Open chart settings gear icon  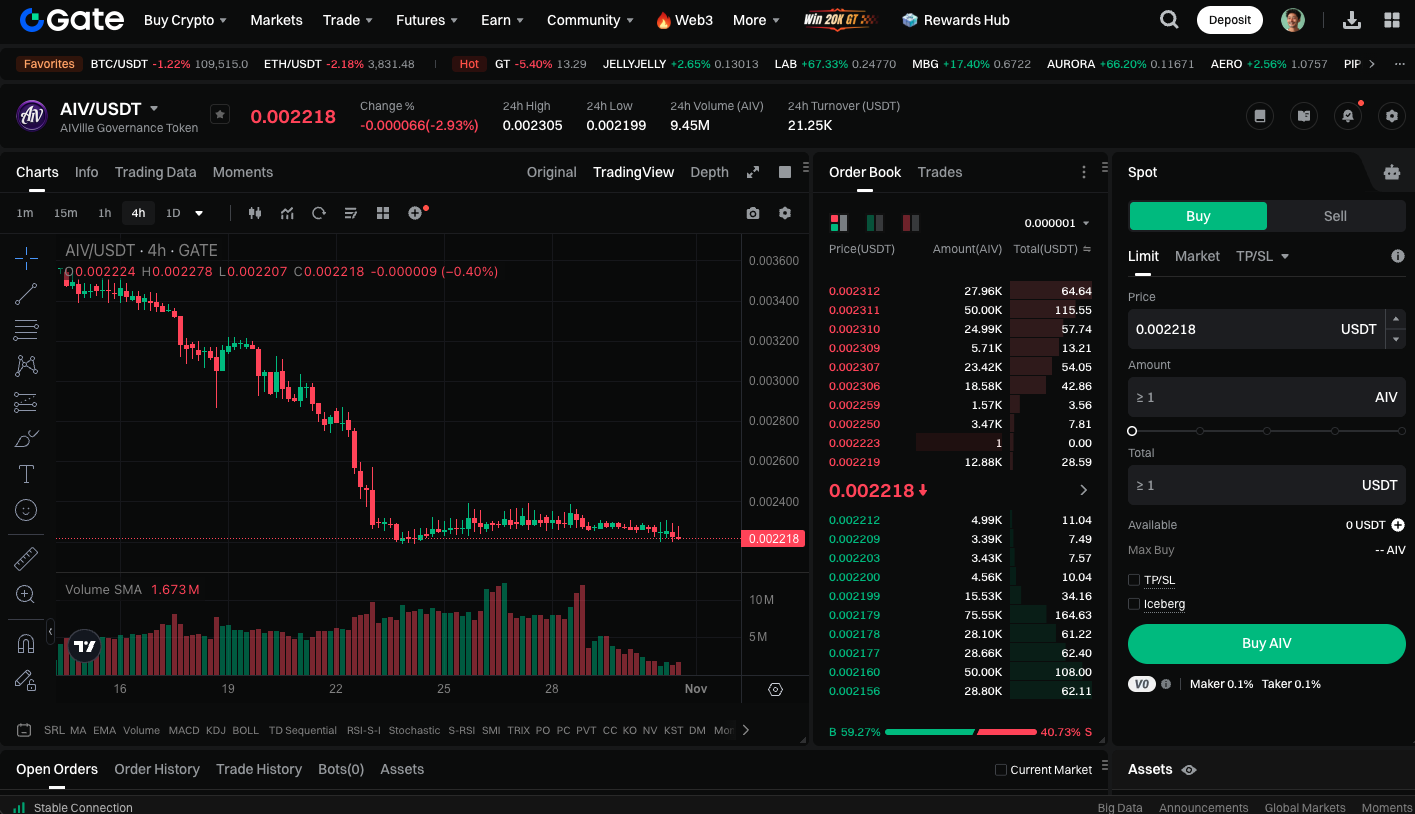click(785, 213)
